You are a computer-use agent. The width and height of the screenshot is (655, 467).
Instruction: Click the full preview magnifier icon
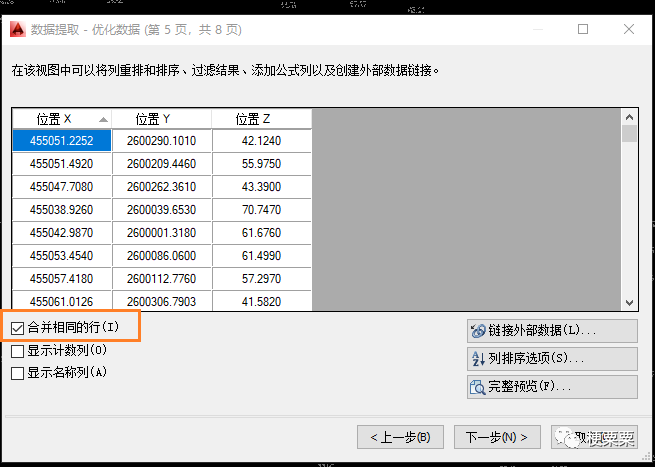click(477, 387)
